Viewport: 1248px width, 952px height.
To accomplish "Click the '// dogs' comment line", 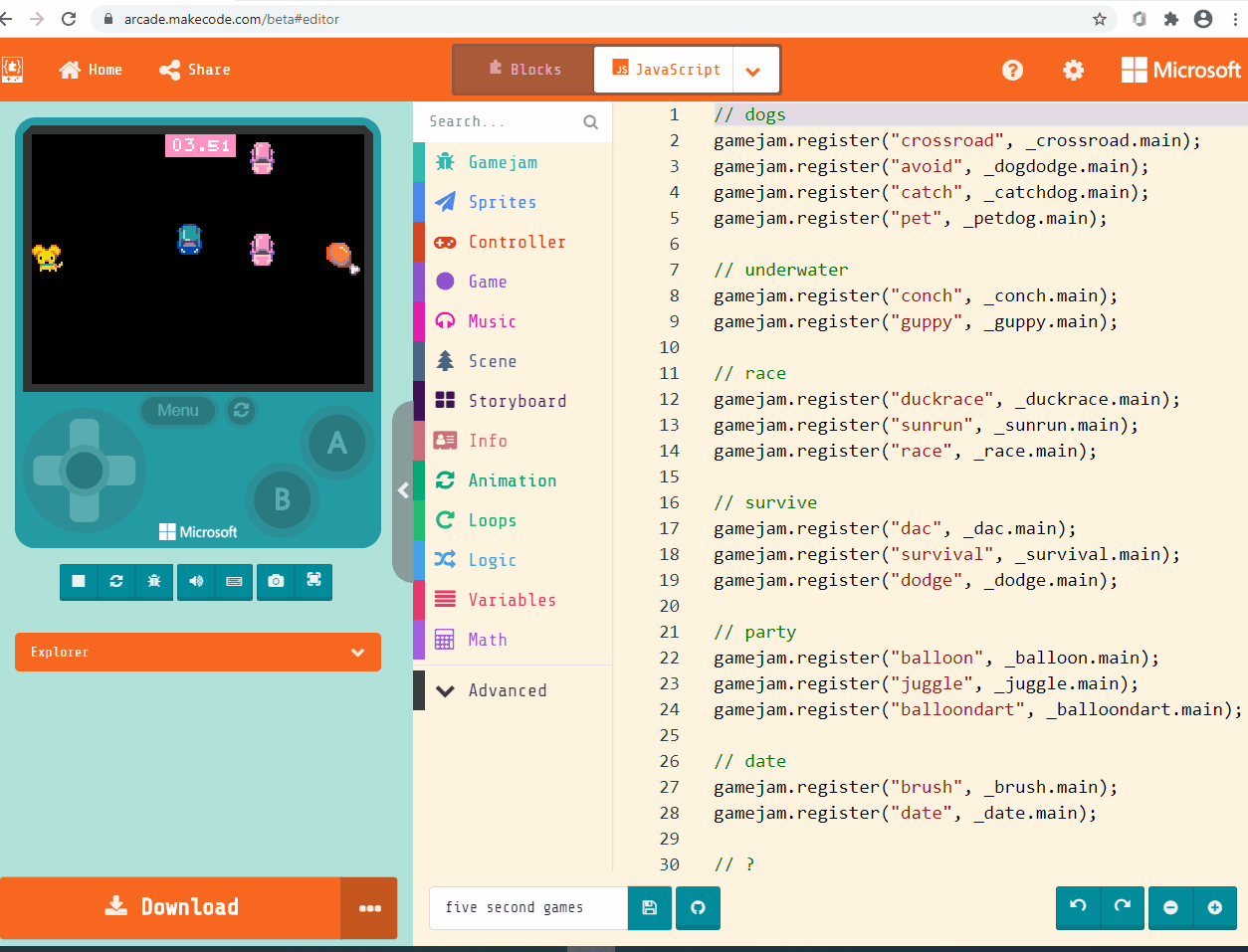I will [x=749, y=114].
